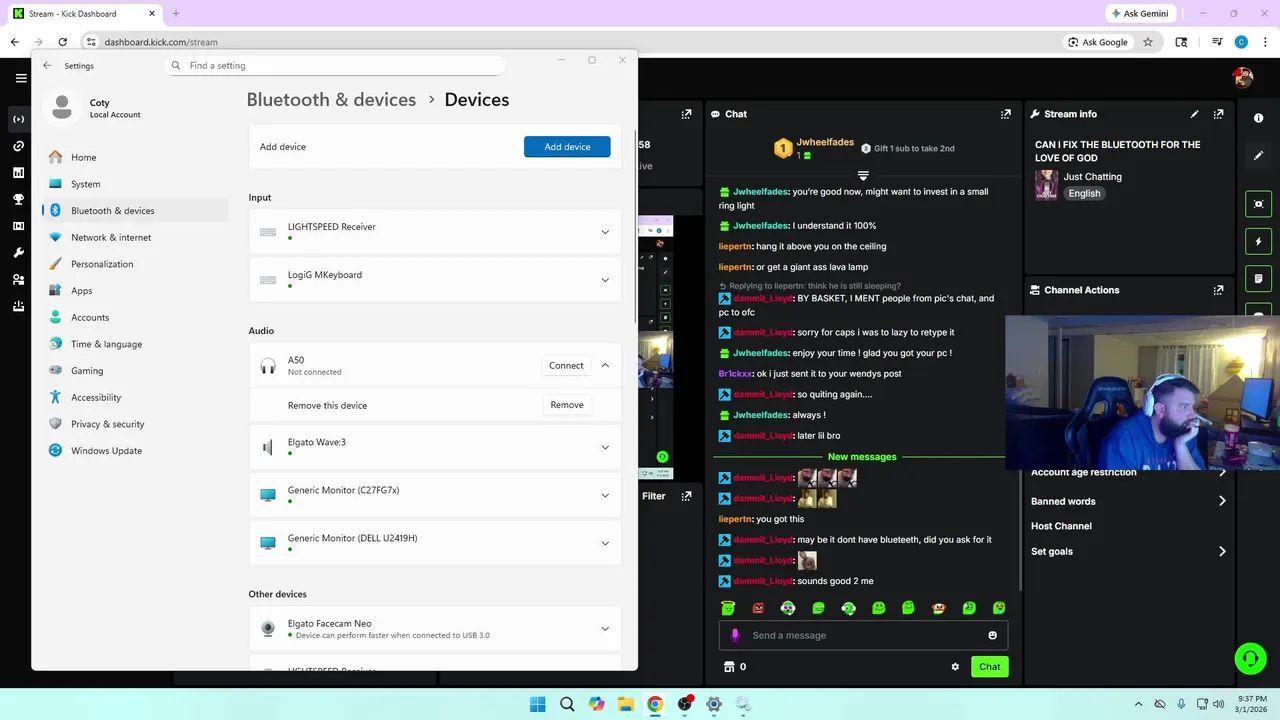1280x720 pixels.
Task: Open Banned words channel action
Action: (1129, 501)
